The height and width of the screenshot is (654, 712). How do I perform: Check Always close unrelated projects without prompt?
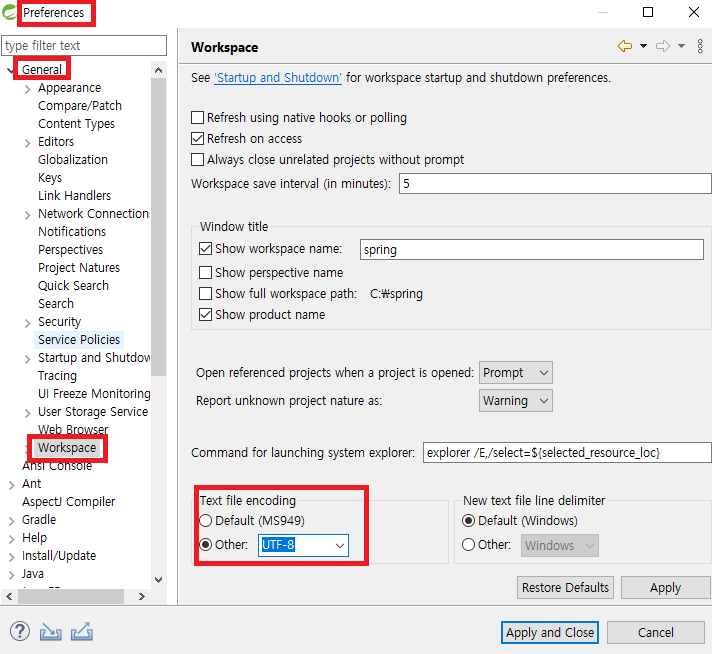198,159
